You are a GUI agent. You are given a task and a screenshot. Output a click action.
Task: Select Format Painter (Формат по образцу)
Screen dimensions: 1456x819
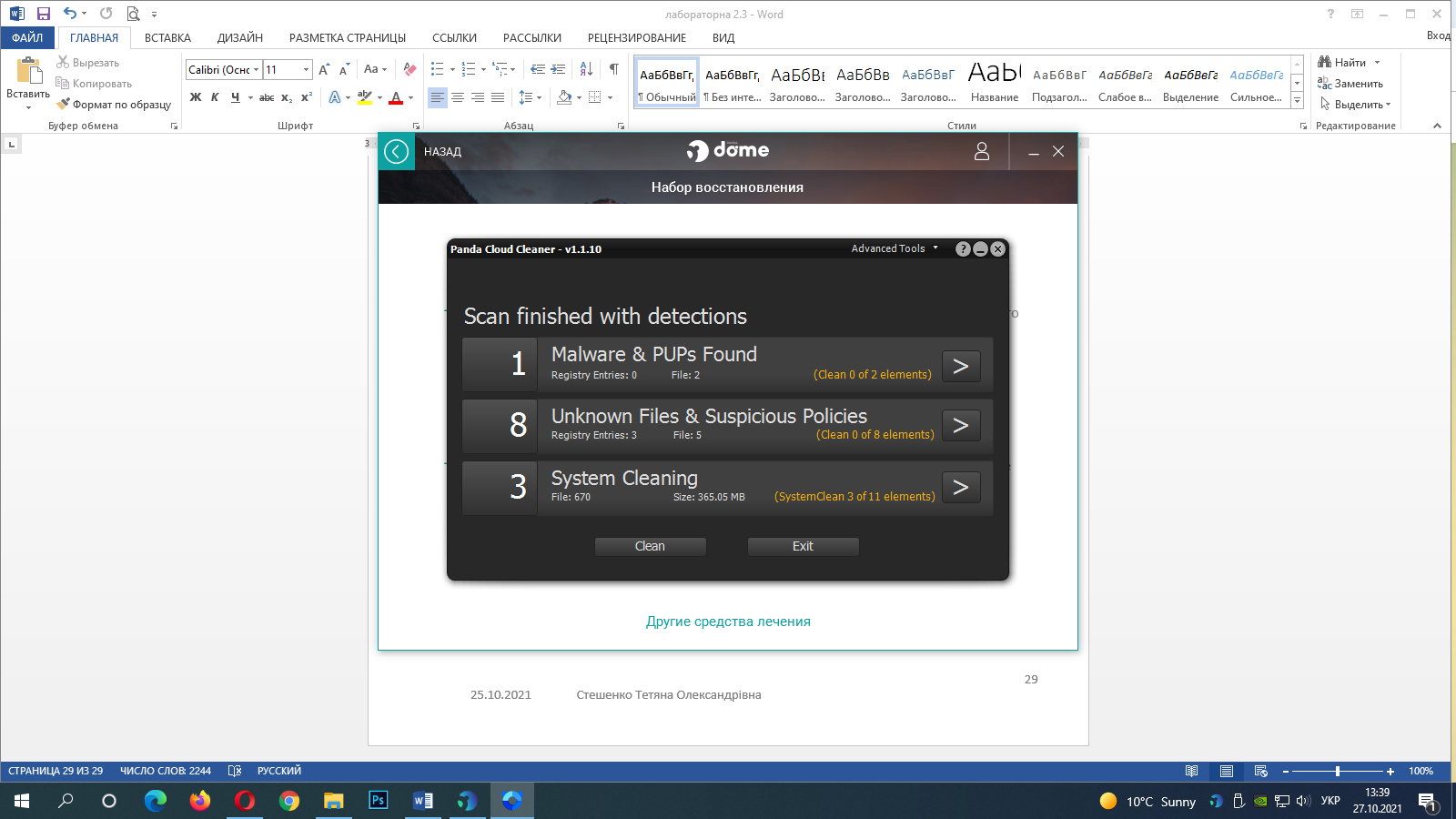[114, 105]
